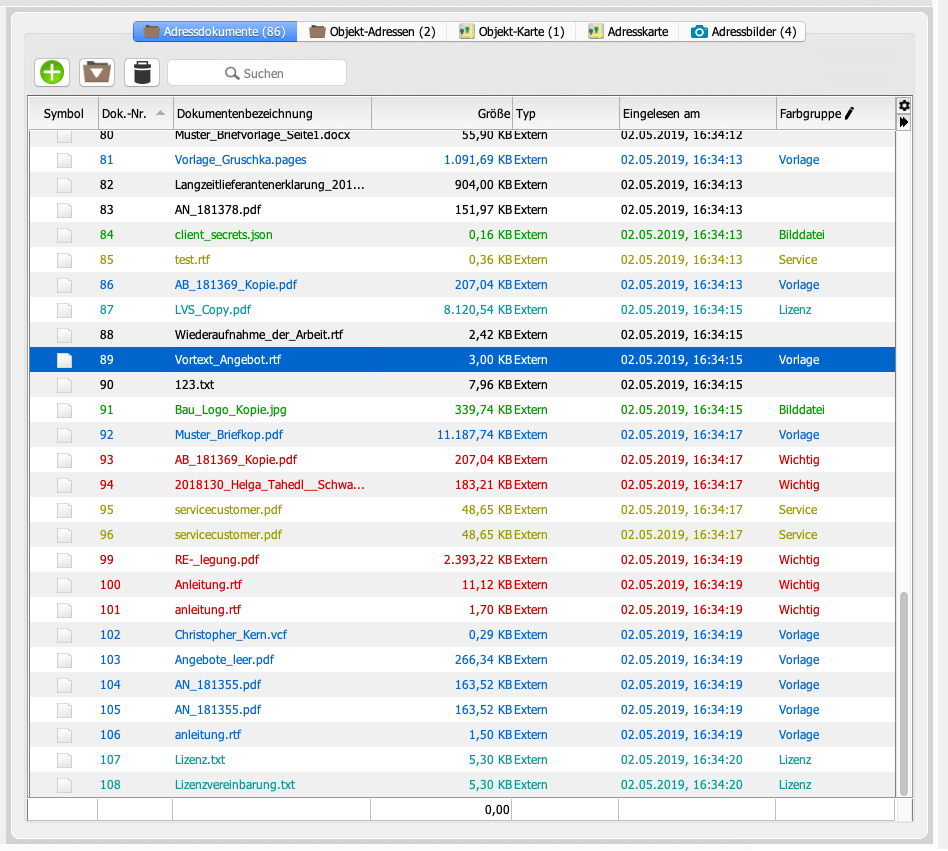Viewport: 948px width, 851px height.
Task: Click the document symbol of Vorlage_Gruschka.pages
Action: [64, 160]
